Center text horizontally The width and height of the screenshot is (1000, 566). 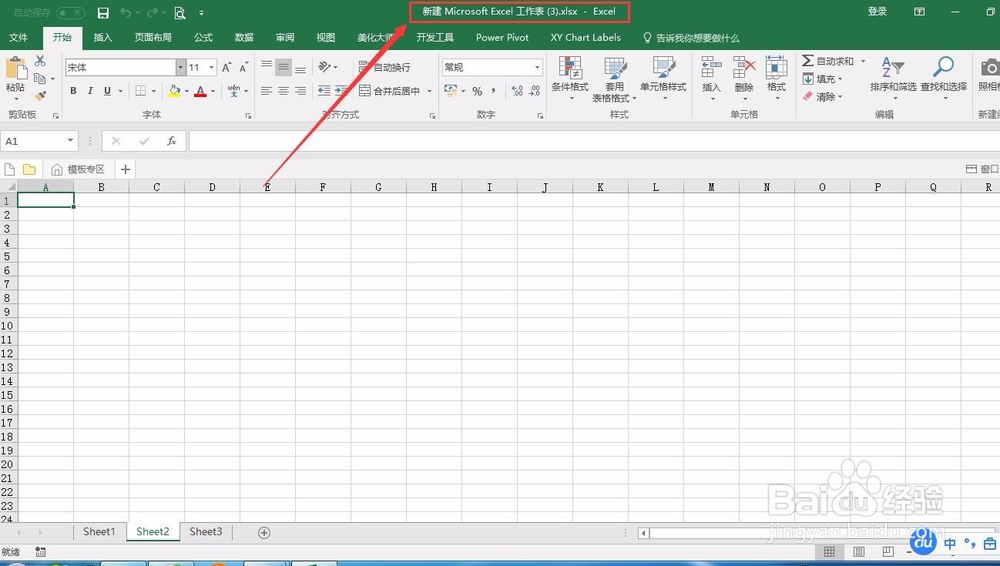[283, 91]
